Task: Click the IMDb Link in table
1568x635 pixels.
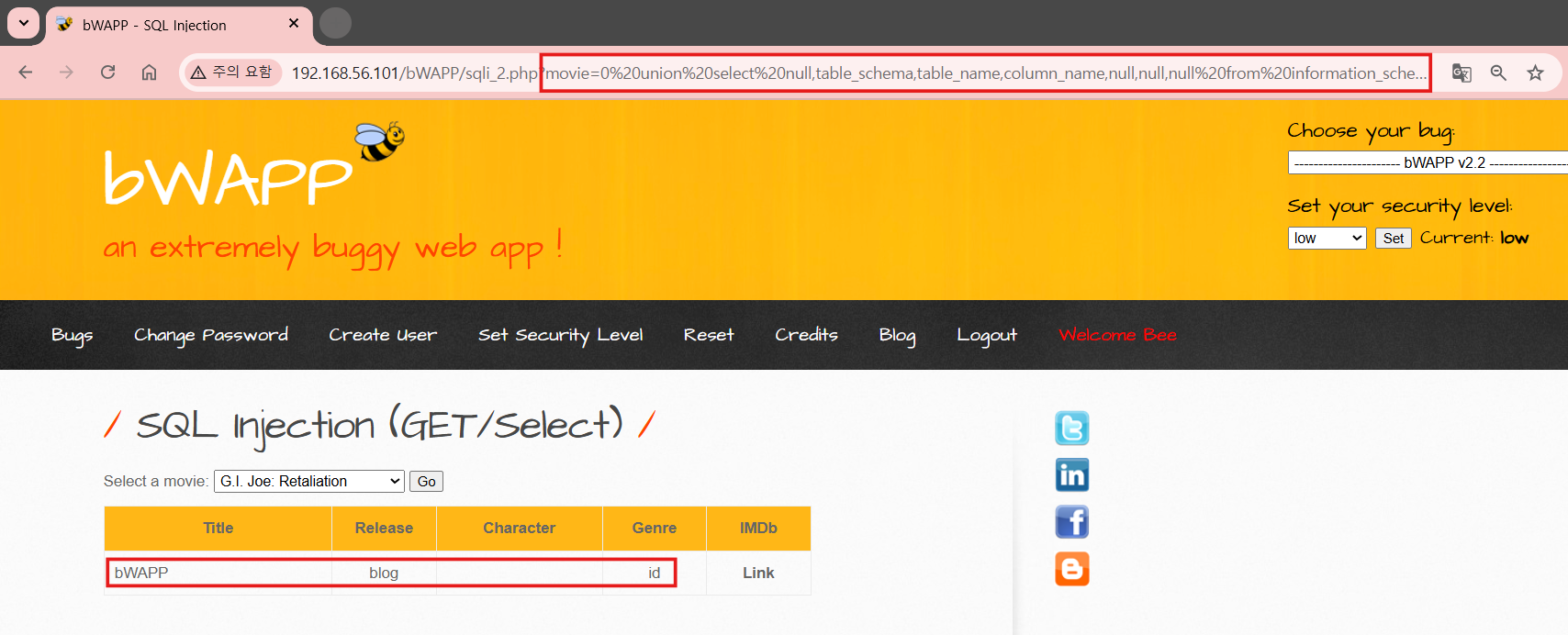Action: (x=758, y=573)
